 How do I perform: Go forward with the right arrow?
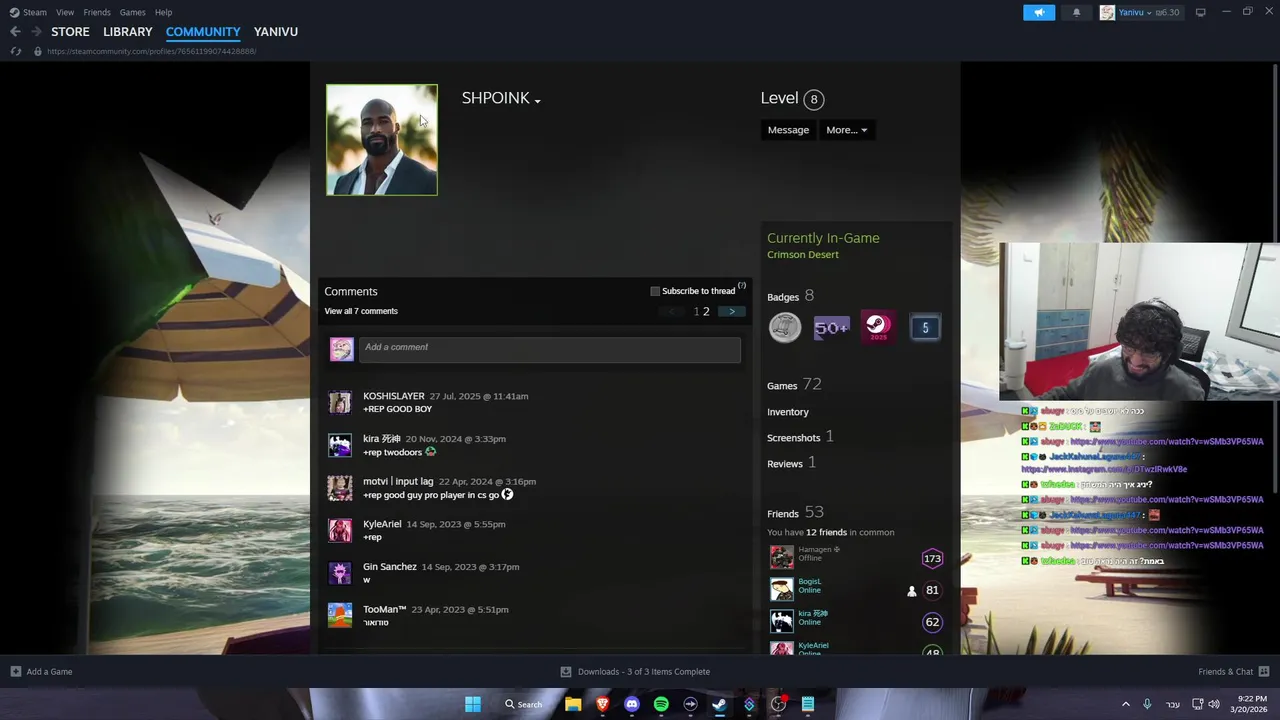tap(36, 32)
